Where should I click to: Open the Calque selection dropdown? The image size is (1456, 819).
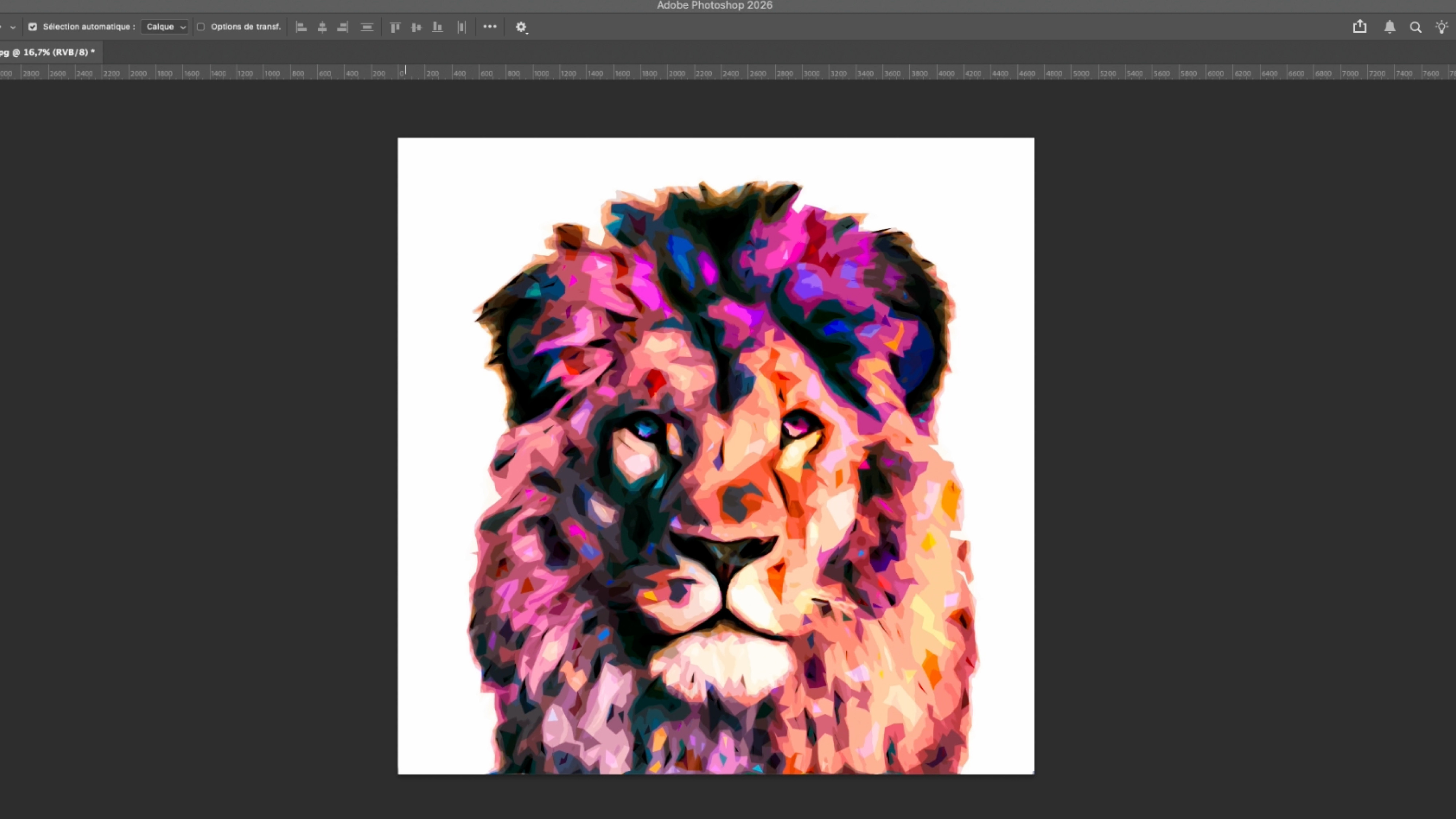pyautogui.click(x=165, y=27)
